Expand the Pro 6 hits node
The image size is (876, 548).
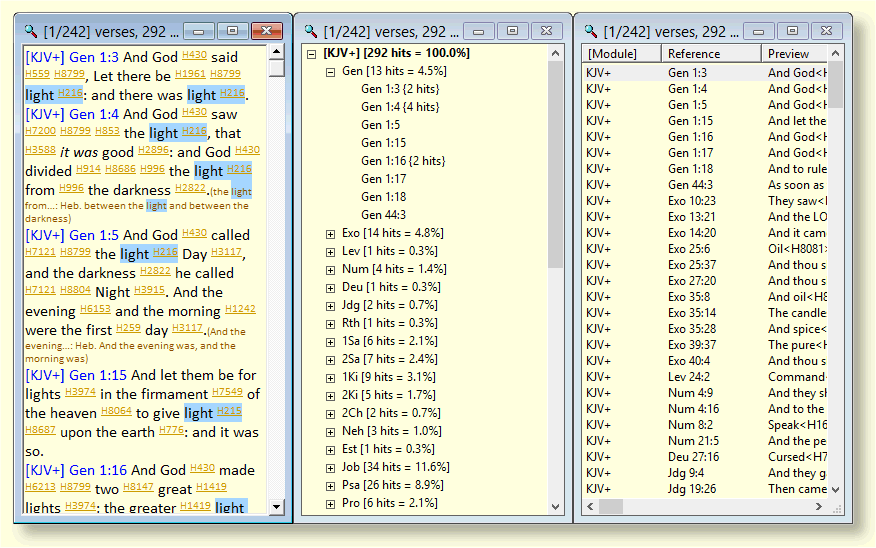(x=330, y=504)
